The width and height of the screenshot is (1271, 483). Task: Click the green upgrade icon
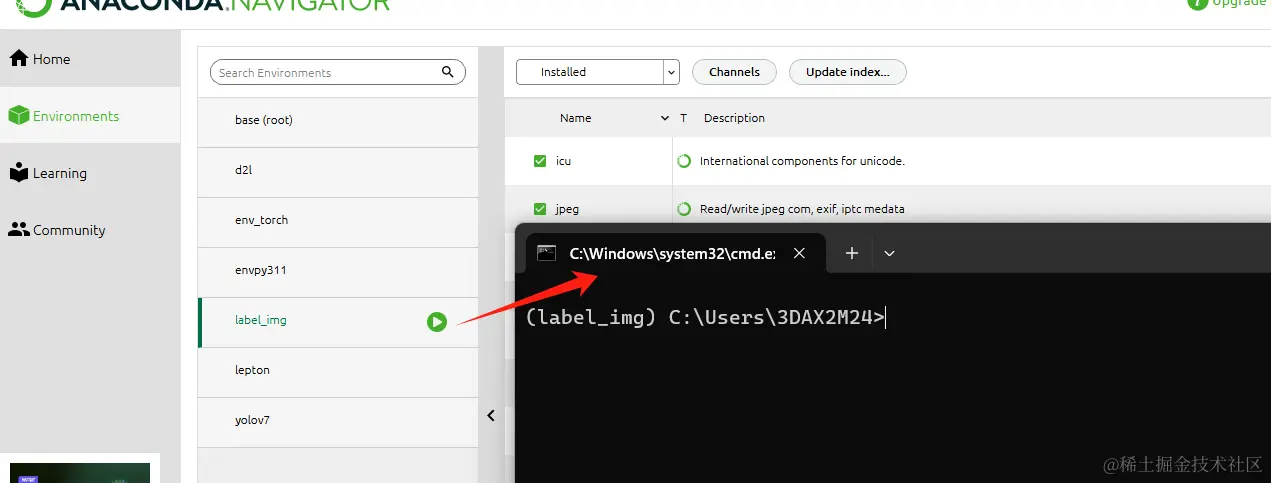(x=1197, y=4)
